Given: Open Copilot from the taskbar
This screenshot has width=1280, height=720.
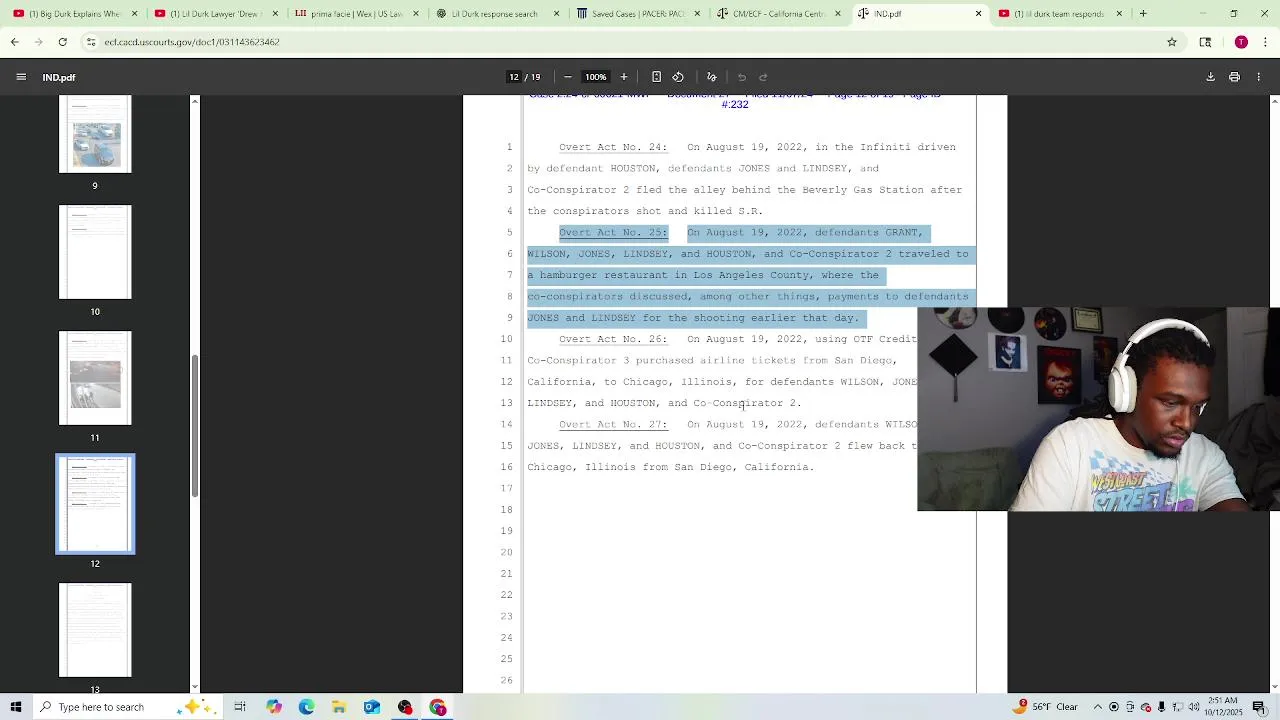Looking at the screenshot, I should pyautogui.click(x=273, y=707).
